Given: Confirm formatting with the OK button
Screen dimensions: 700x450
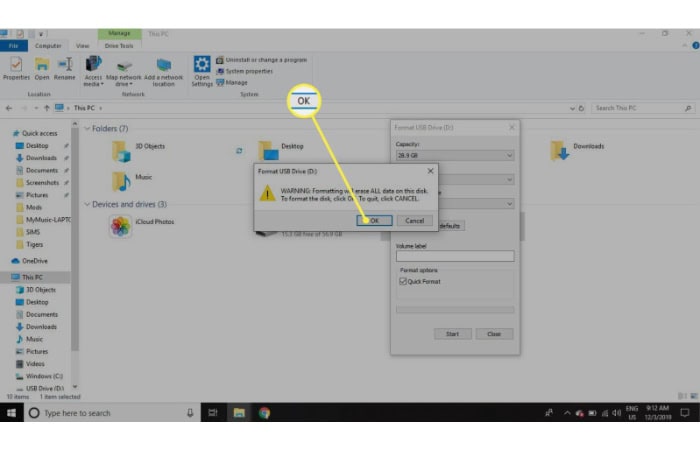Looking at the screenshot, I should tap(375, 221).
